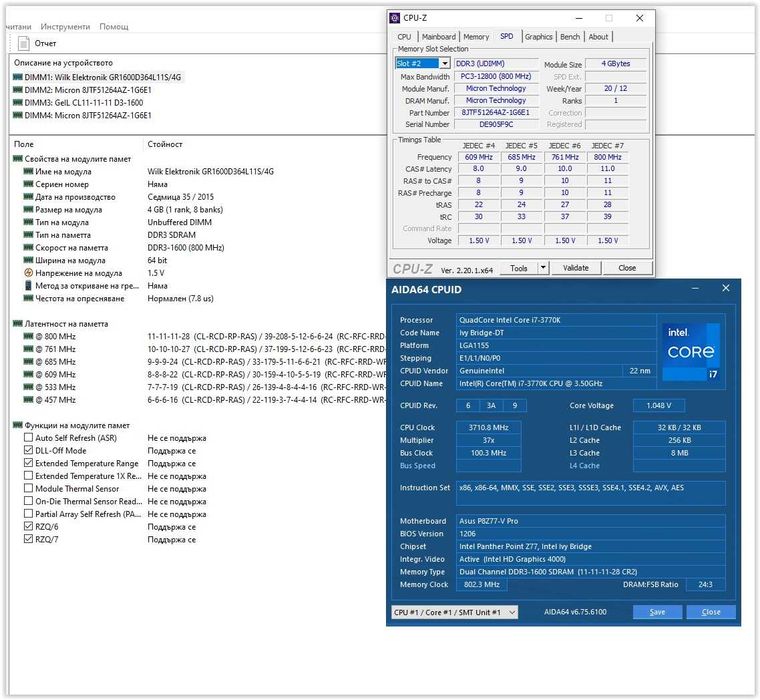Screen dimensions: 760x700
Task: Close the AIDA64 CPUID window with X
Action: (726, 288)
